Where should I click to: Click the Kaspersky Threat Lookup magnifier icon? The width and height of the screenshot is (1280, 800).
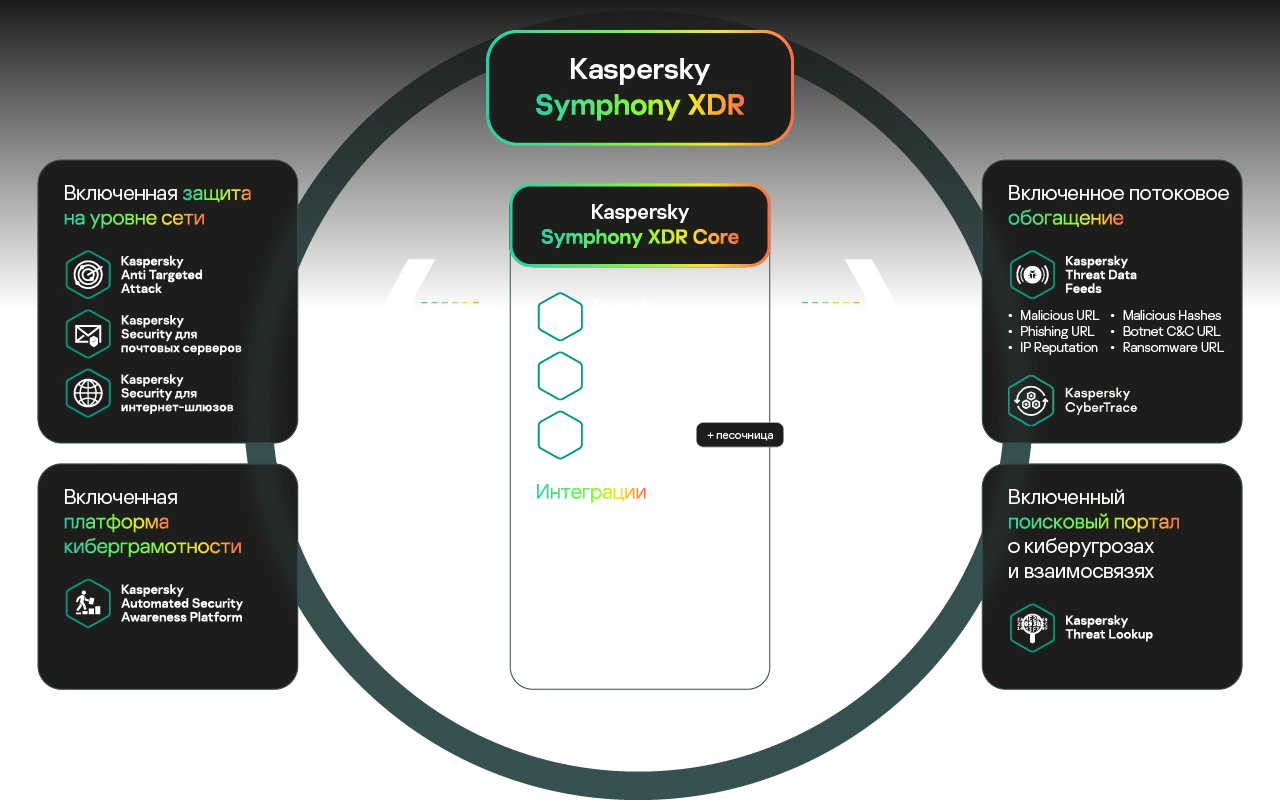tap(1032, 628)
